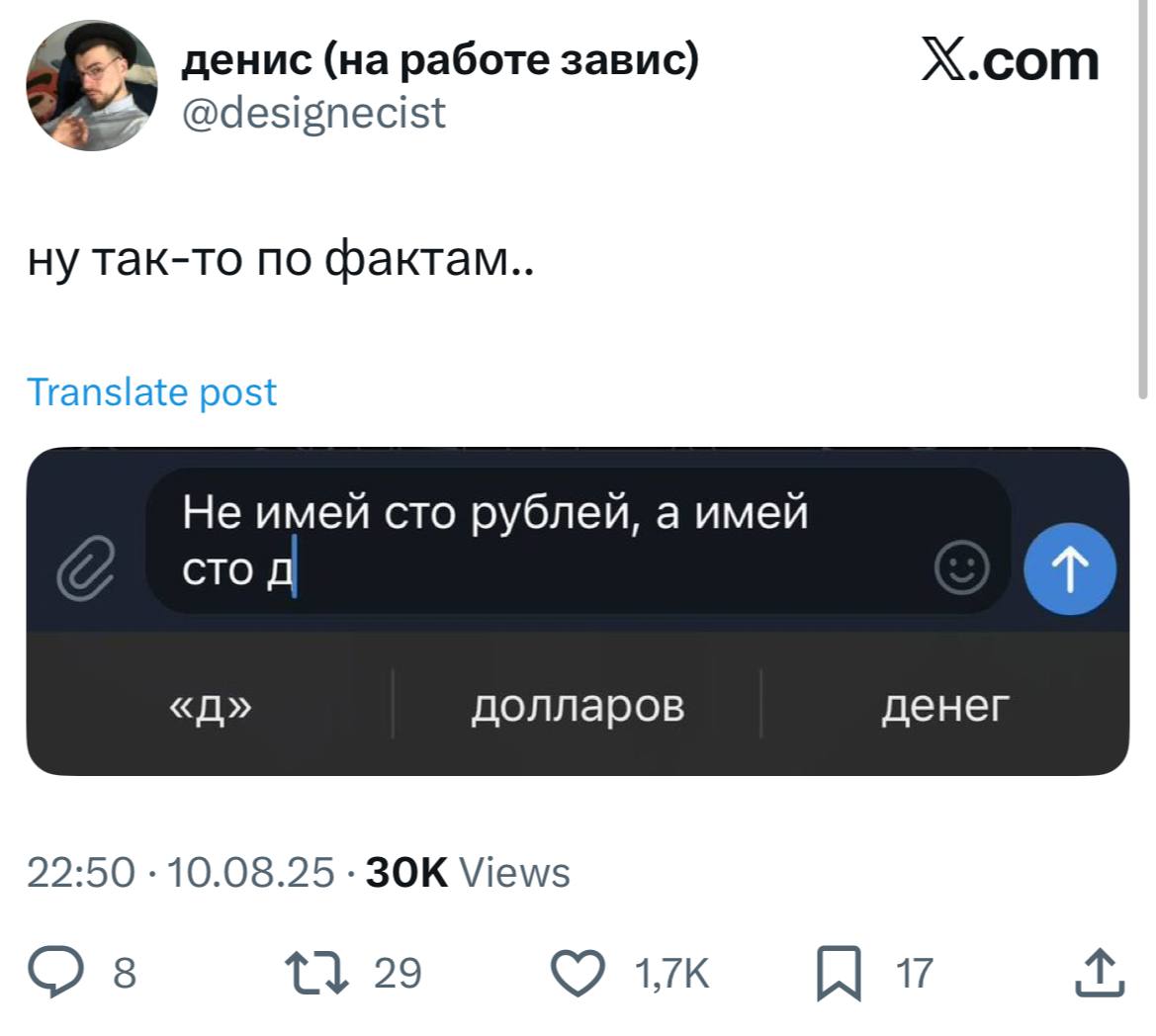Viewport: 1156px width, 1036px height.
Task: Click the 22:50 · 10.08.25 timestamp
Action: pyautogui.click(x=181, y=873)
